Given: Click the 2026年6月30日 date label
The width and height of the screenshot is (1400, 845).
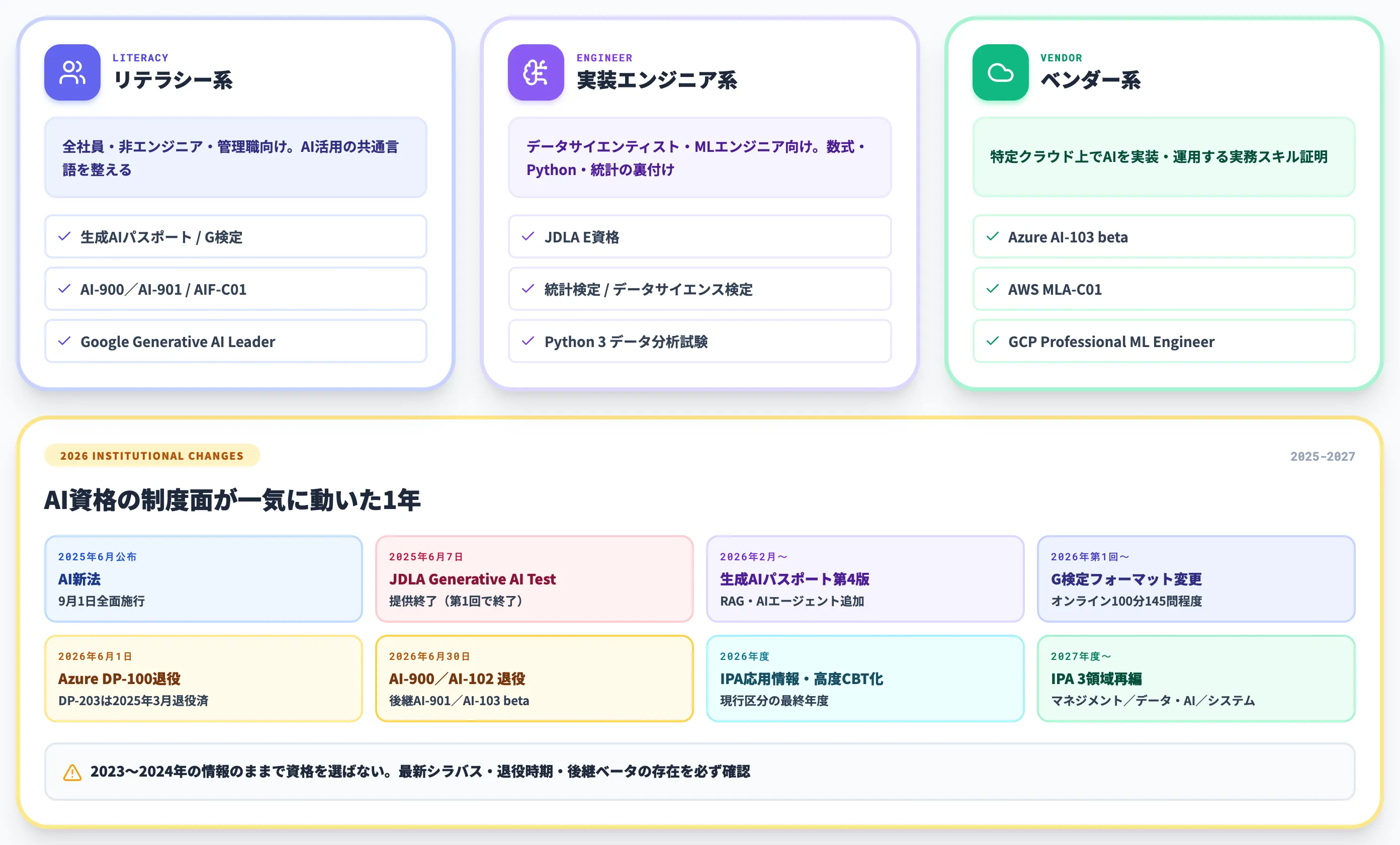Looking at the screenshot, I should coord(429,656).
